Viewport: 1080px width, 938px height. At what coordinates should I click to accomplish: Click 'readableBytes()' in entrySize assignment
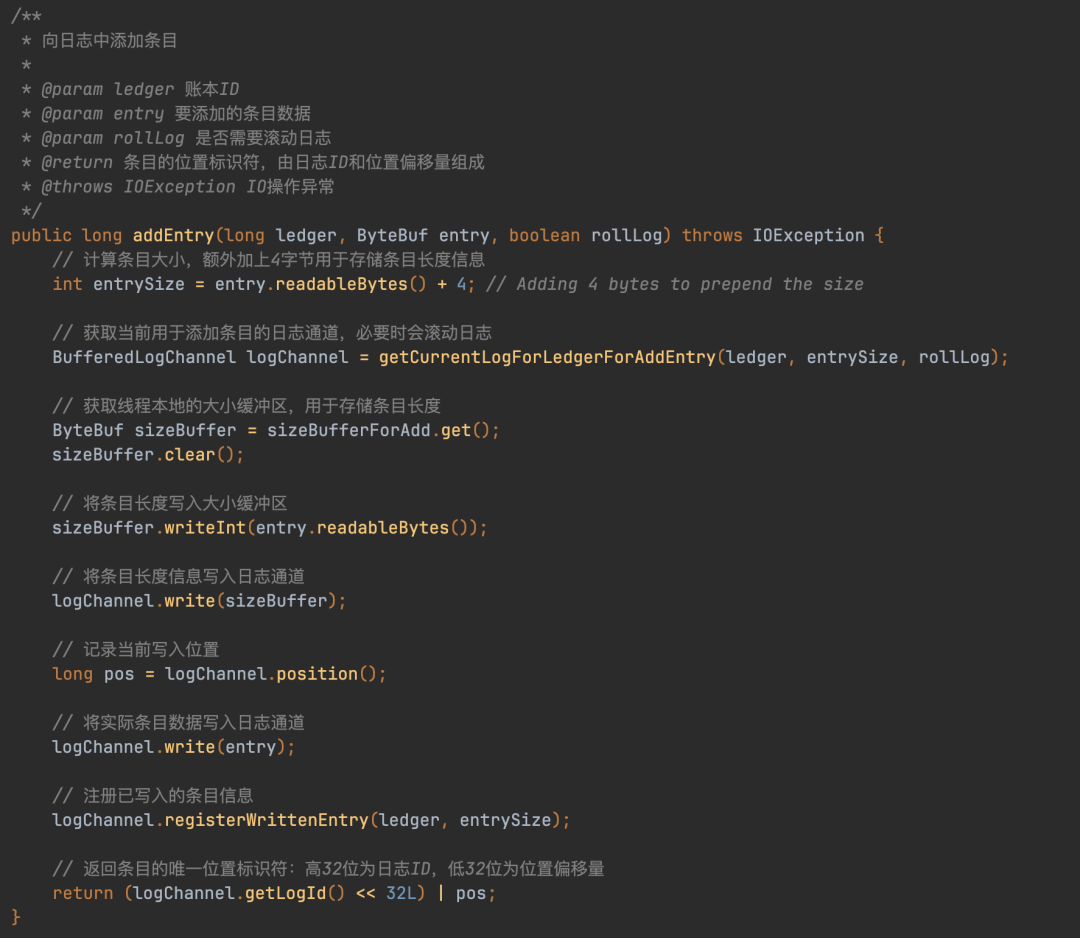(351, 284)
